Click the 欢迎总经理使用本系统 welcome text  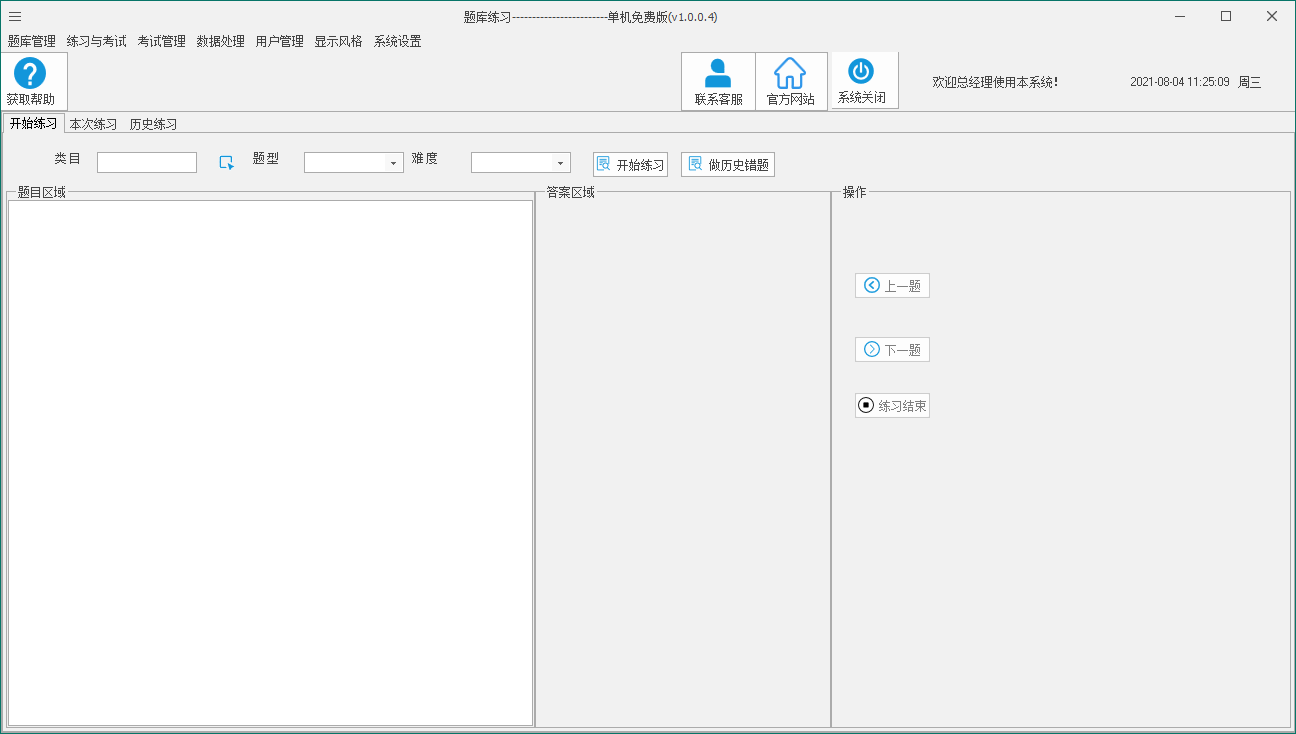click(x=995, y=82)
